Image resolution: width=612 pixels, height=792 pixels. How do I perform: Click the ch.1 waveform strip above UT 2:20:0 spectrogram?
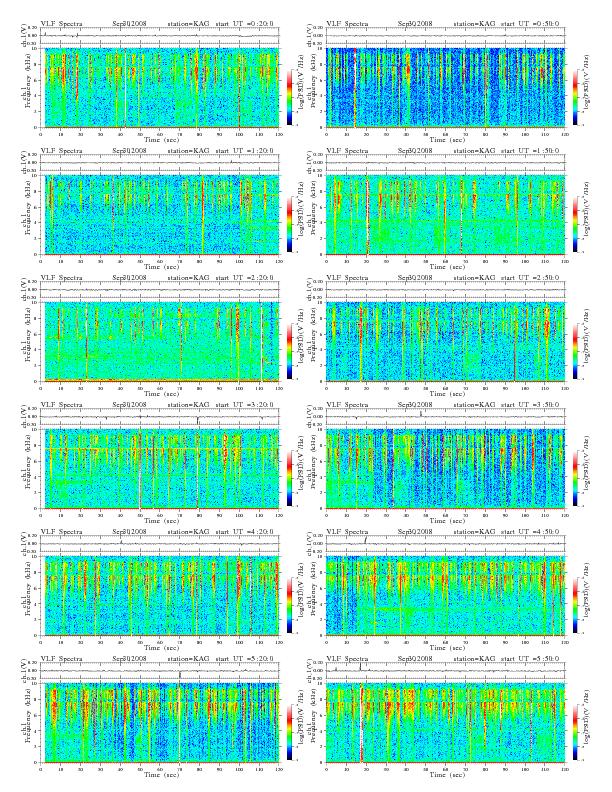pos(160,290)
